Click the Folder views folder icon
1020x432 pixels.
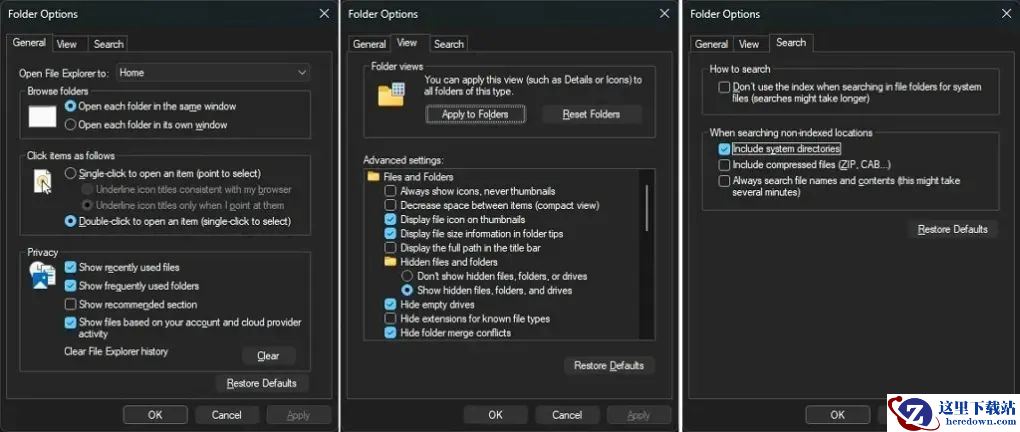click(390, 95)
